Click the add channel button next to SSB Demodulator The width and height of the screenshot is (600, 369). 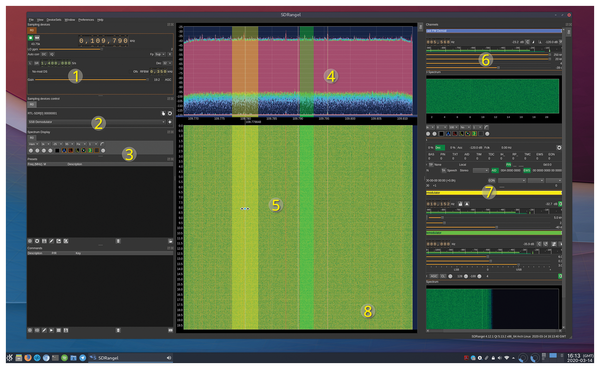click(170, 122)
